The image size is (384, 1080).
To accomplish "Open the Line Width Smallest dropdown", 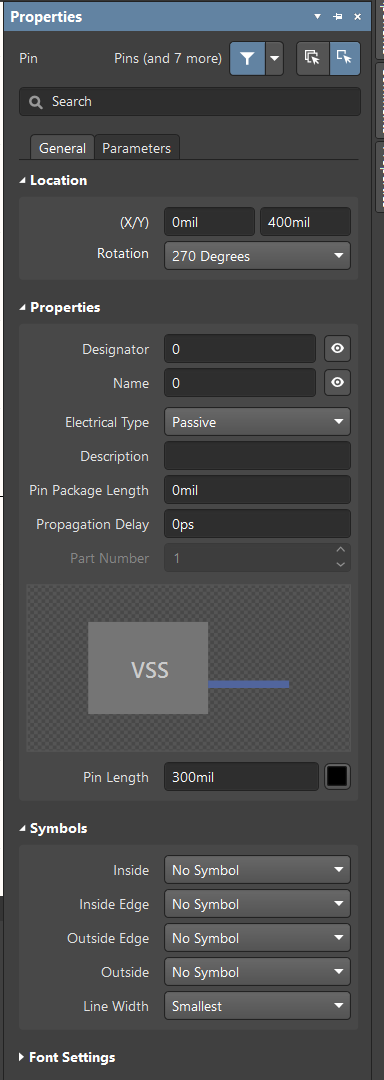I will (x=257, y=1006).
